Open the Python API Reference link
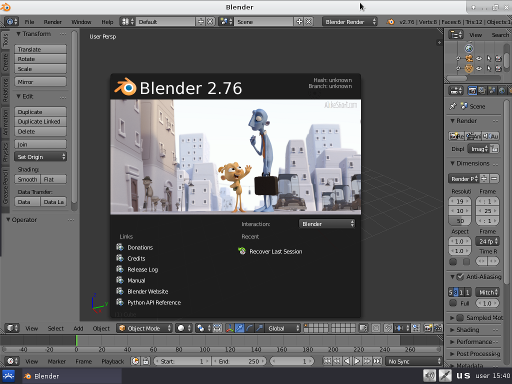 (154, 302)
